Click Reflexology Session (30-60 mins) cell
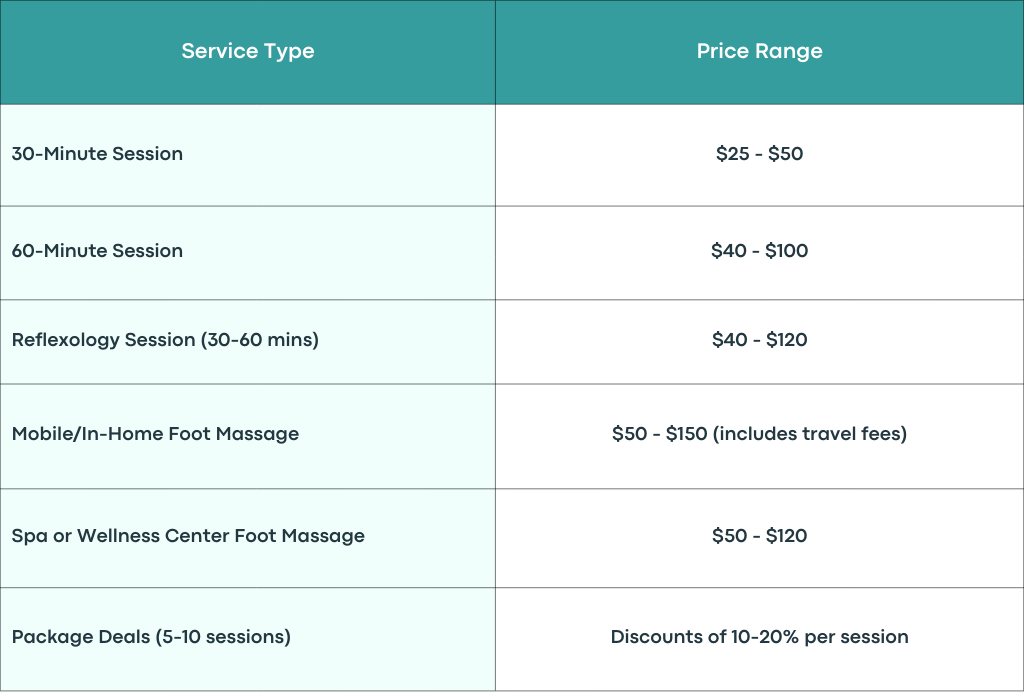Image resolution: width=1024 pixels, height=692 pixels. click(248, 342)
